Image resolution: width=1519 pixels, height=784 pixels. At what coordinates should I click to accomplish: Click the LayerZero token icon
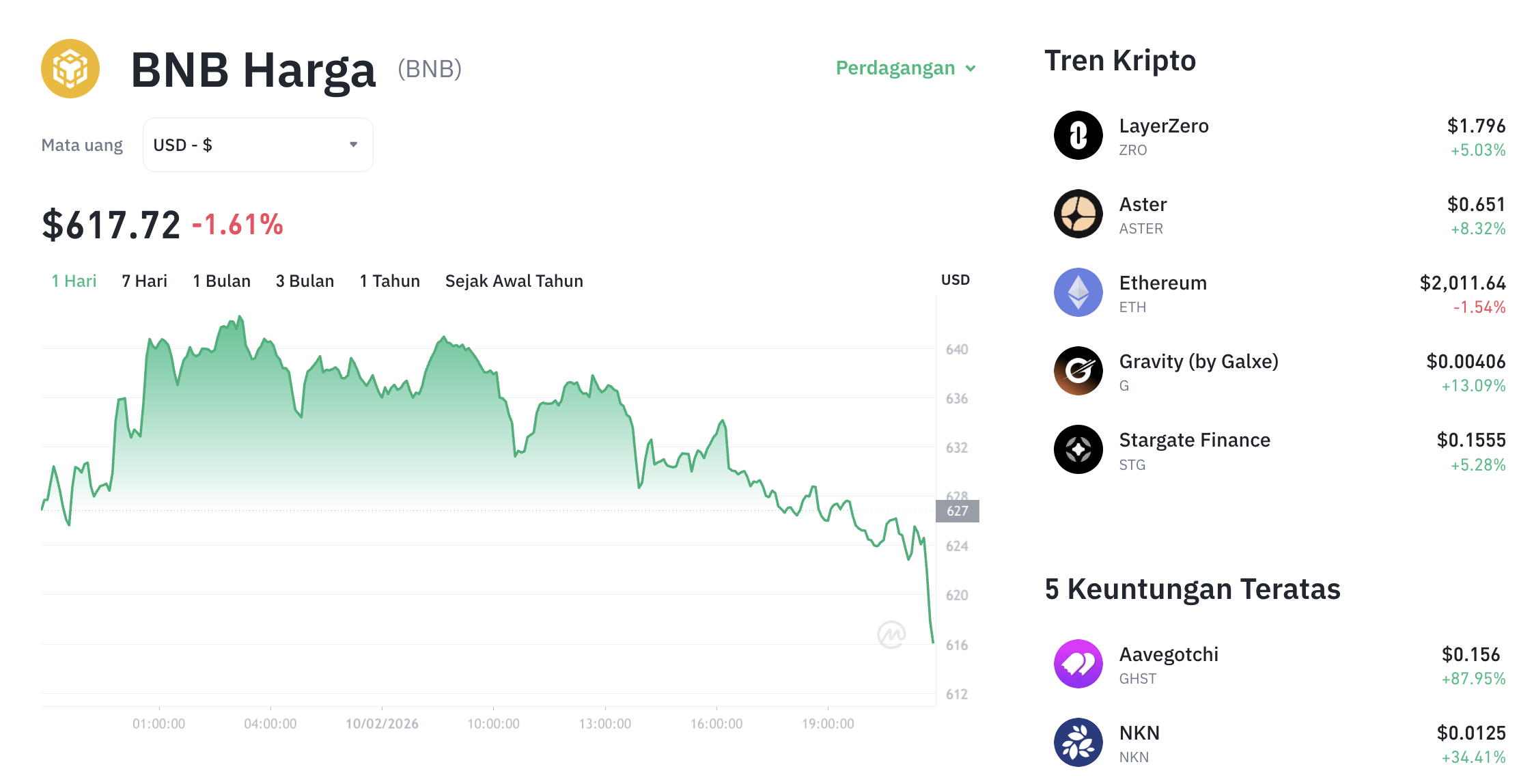pos(1078,136)
